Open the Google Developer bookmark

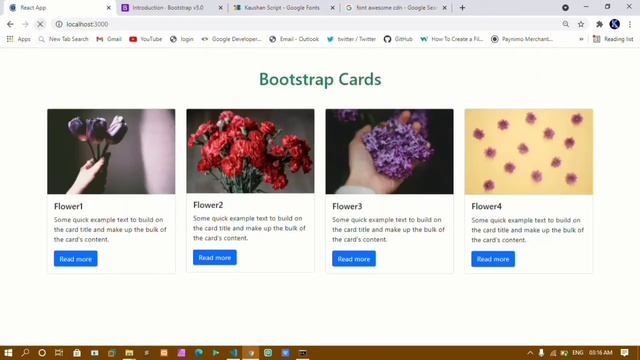231,39
